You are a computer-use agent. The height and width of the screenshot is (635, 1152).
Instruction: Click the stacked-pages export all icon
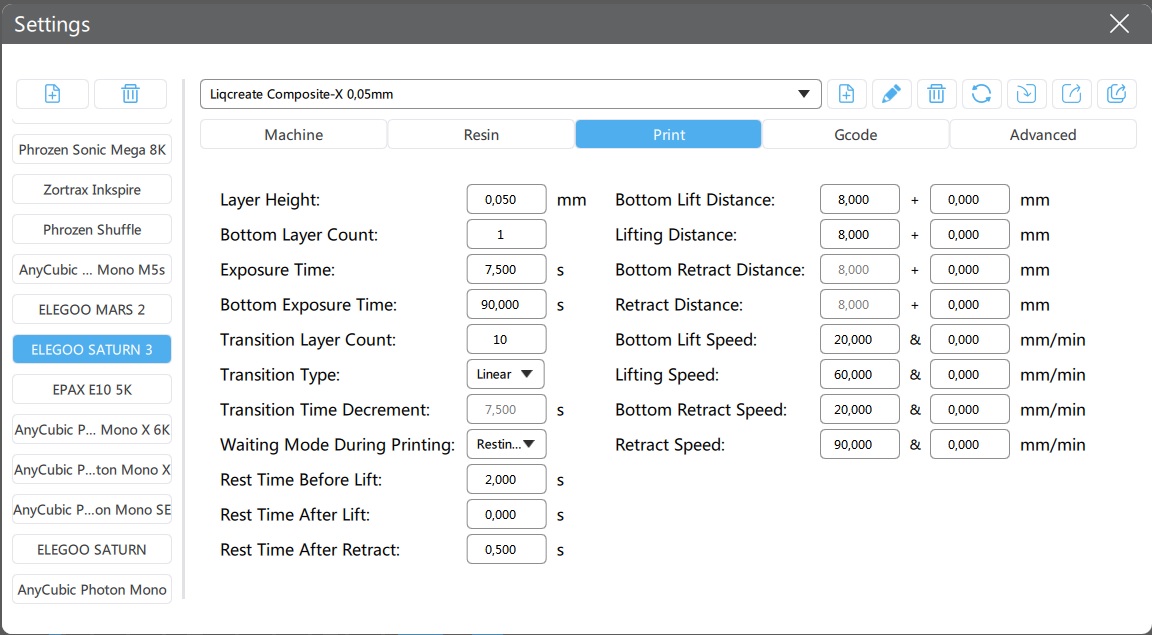pos(1116,94)
